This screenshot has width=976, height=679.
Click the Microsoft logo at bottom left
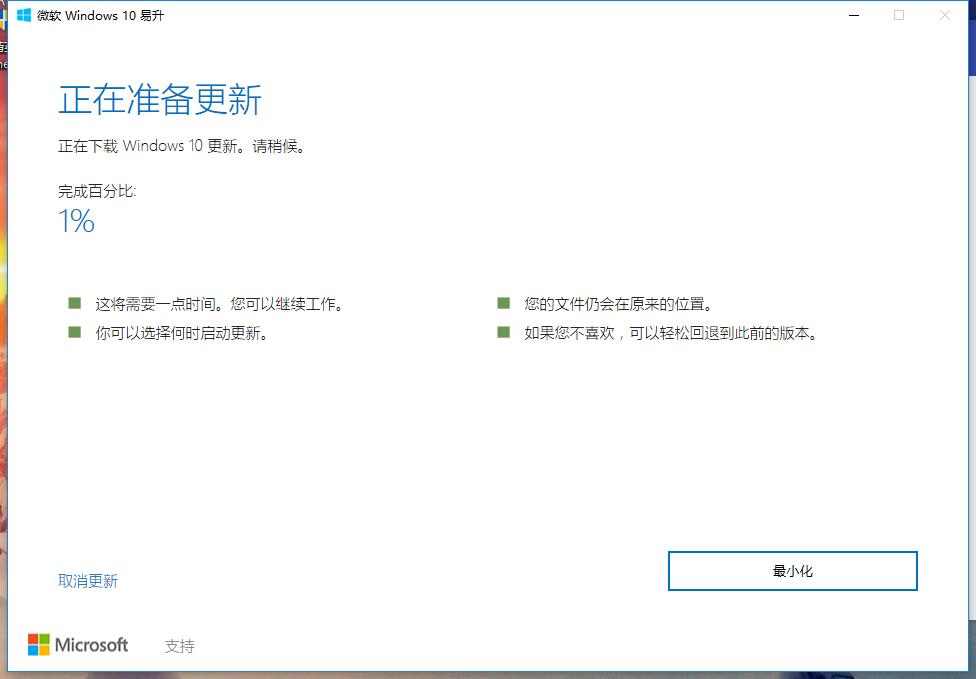pos(78,645)
